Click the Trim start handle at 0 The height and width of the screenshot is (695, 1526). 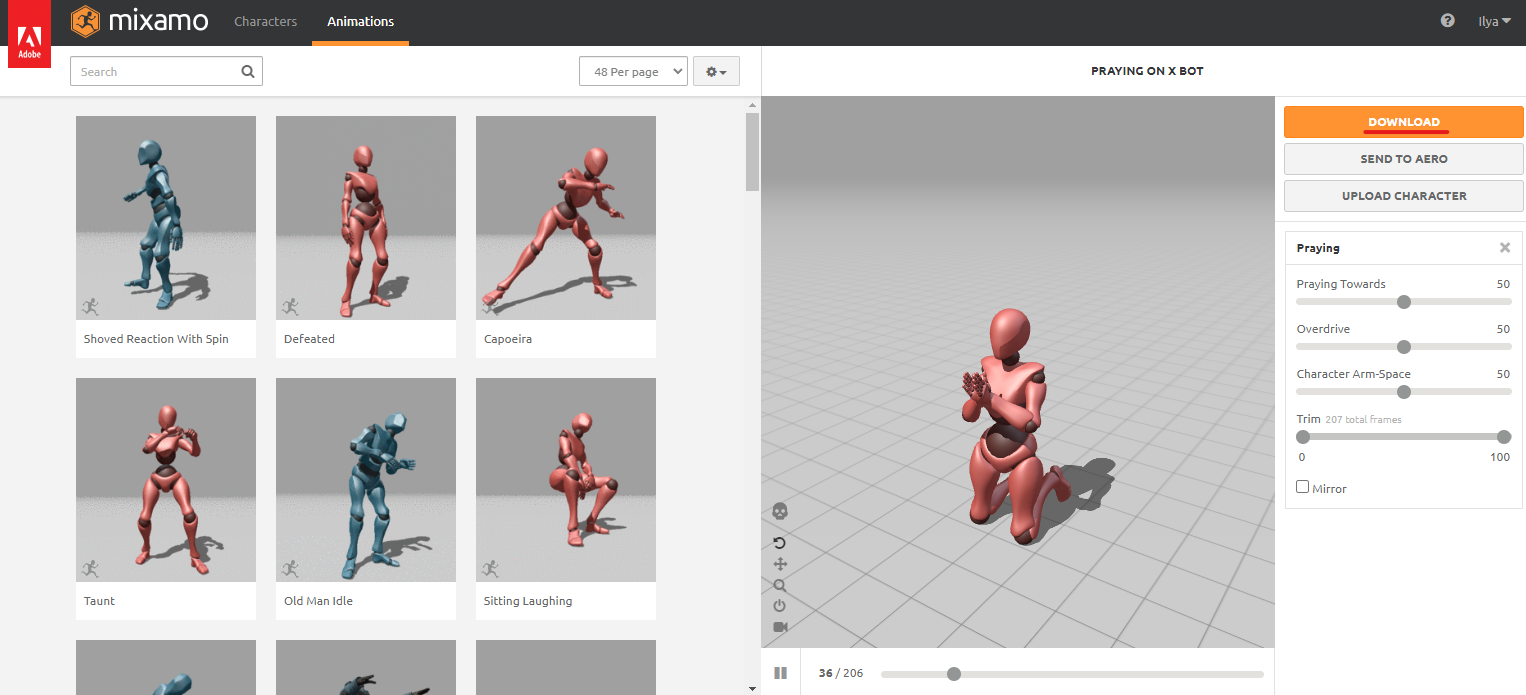point(1303,437)
